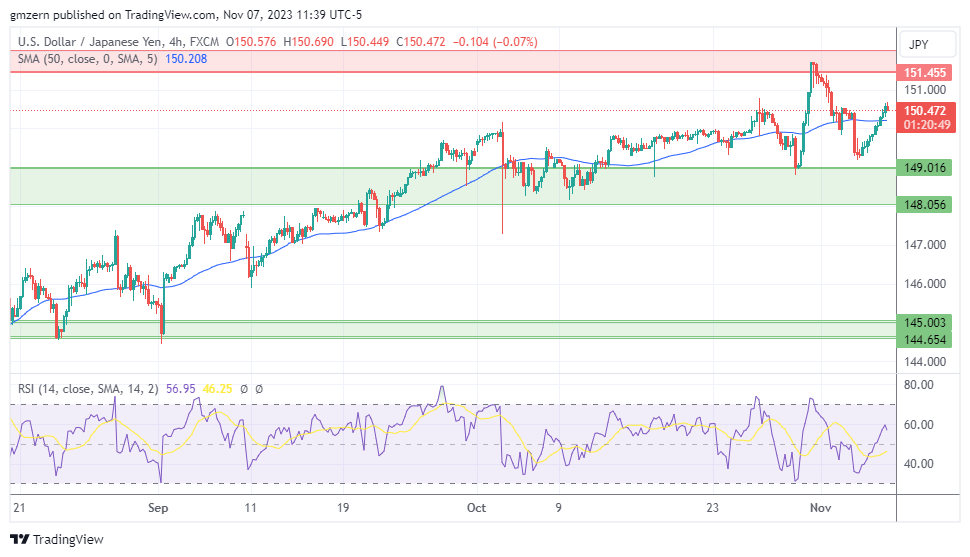Viewport: 970px width, 557px height.
Task: Click the 146.000 price axis tick
Action: click(x=925, y=284)
